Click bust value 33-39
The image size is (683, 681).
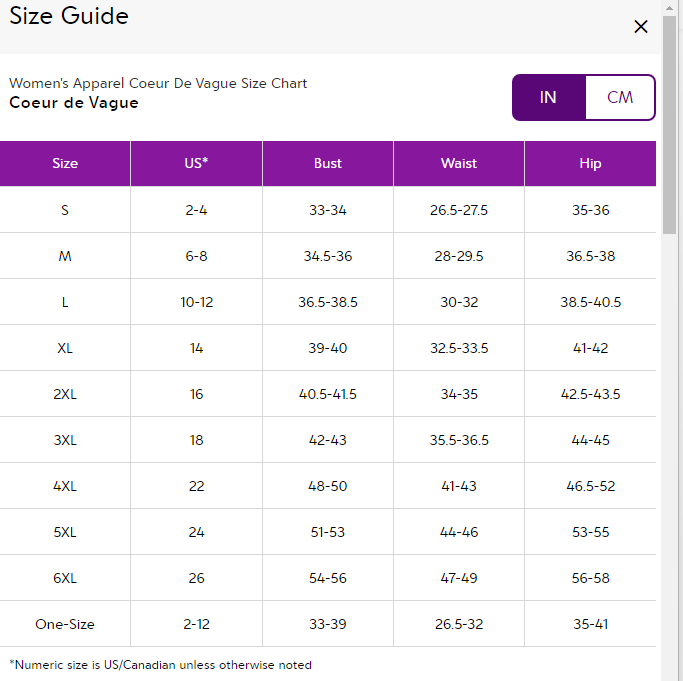tap(328, 624)
